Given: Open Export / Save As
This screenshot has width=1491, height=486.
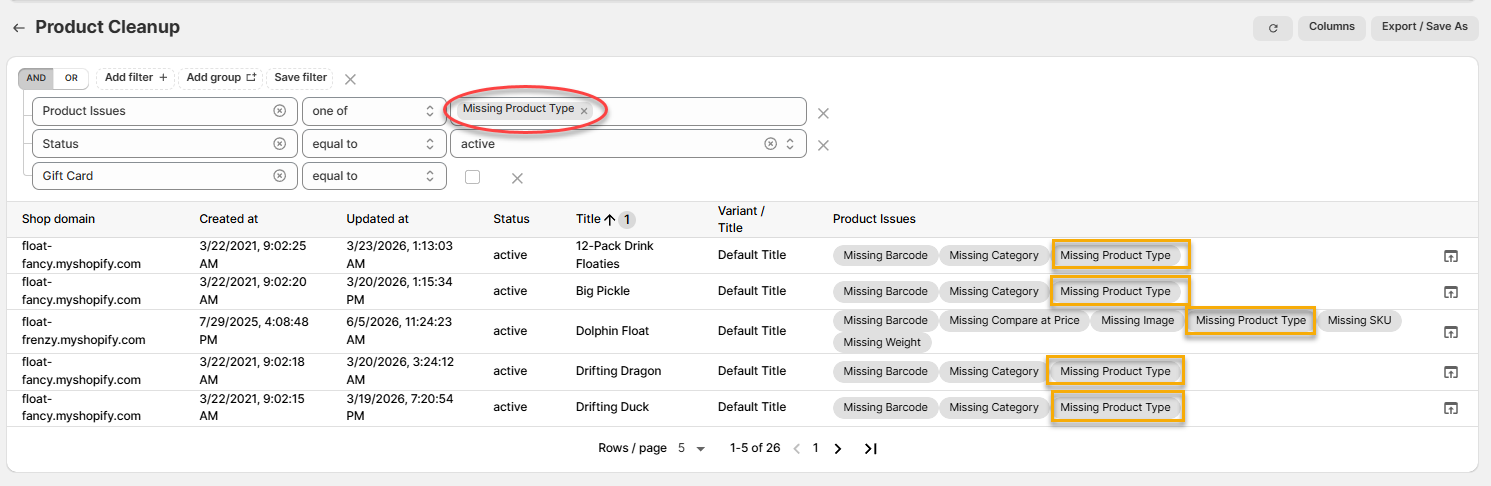Looking at the screenshot, I should [x=1424, y=27].
